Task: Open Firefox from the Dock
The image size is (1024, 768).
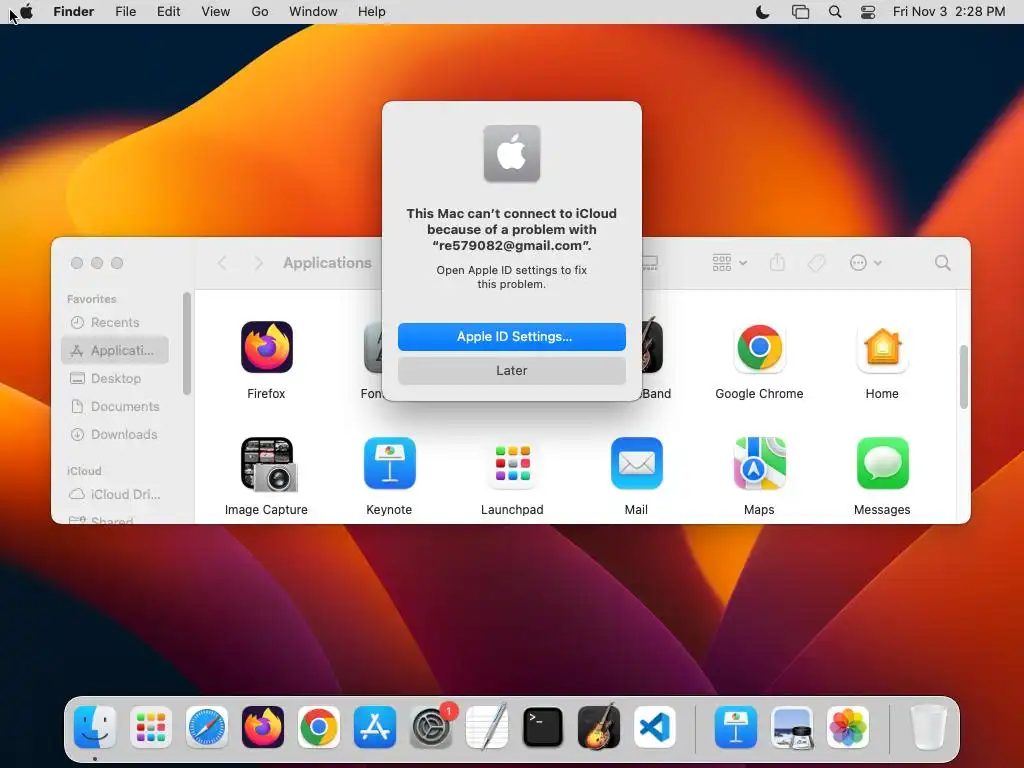Action: [263, 727]
